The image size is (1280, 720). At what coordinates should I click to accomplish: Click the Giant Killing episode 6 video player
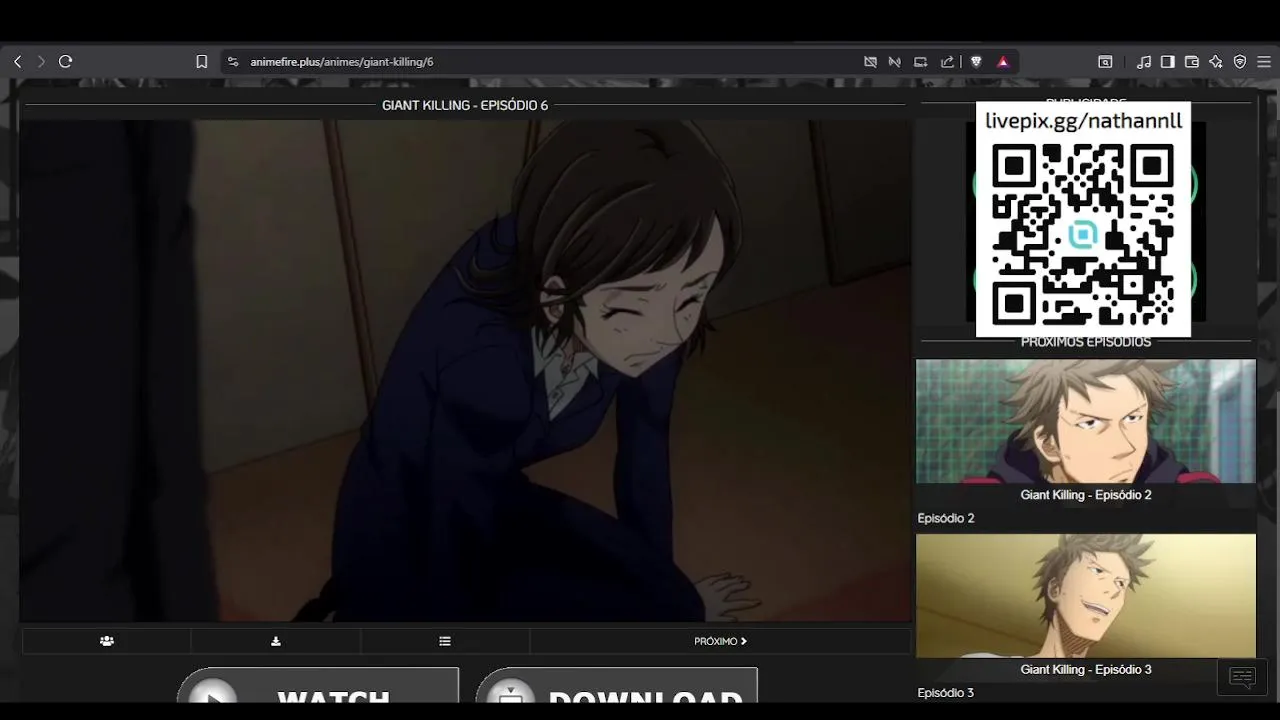pos(466,371)
